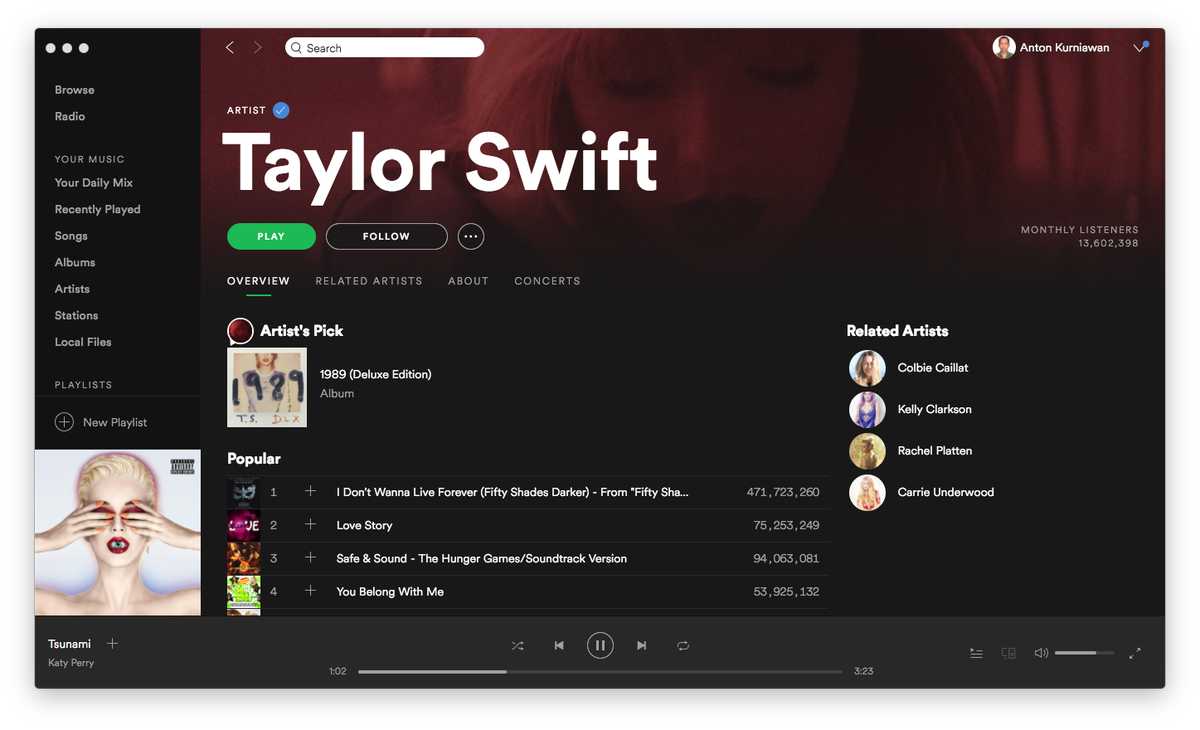Open the devices available icon
Image resolution: width=1200 pixels, height=730 pixels.
[1009, 653]
